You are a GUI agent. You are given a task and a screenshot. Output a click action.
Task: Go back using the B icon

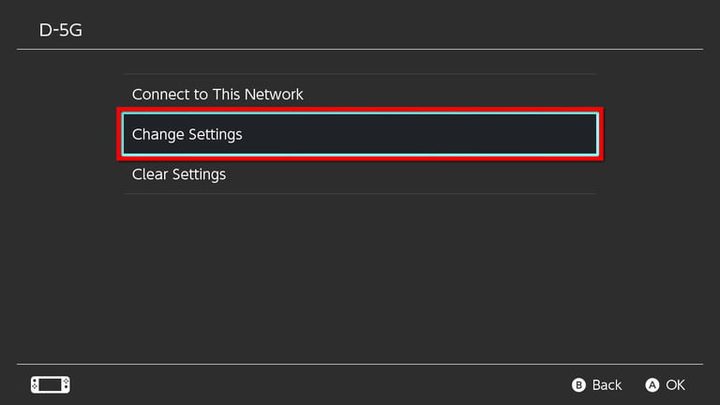coord(578,385)
